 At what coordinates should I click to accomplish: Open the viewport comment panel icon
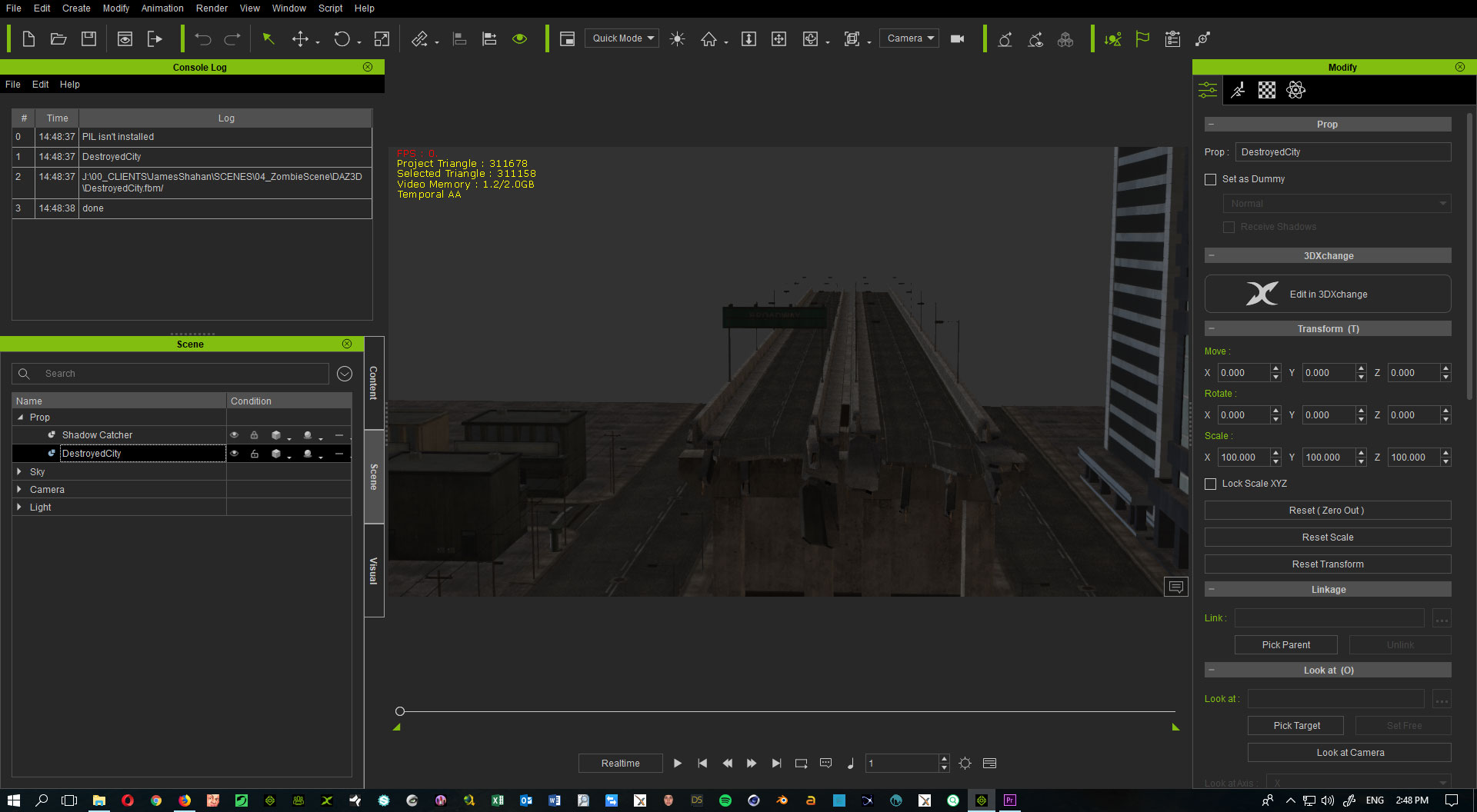pyautogui.click(x=1175, y=587)
